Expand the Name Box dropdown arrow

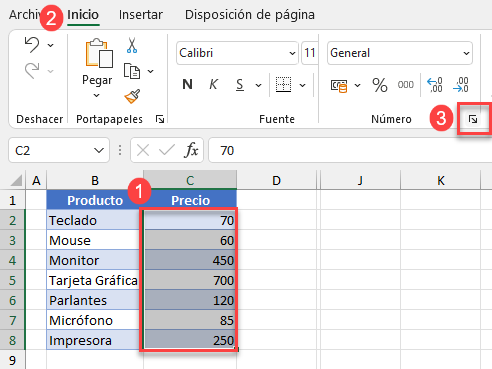[x=99, y=151]
